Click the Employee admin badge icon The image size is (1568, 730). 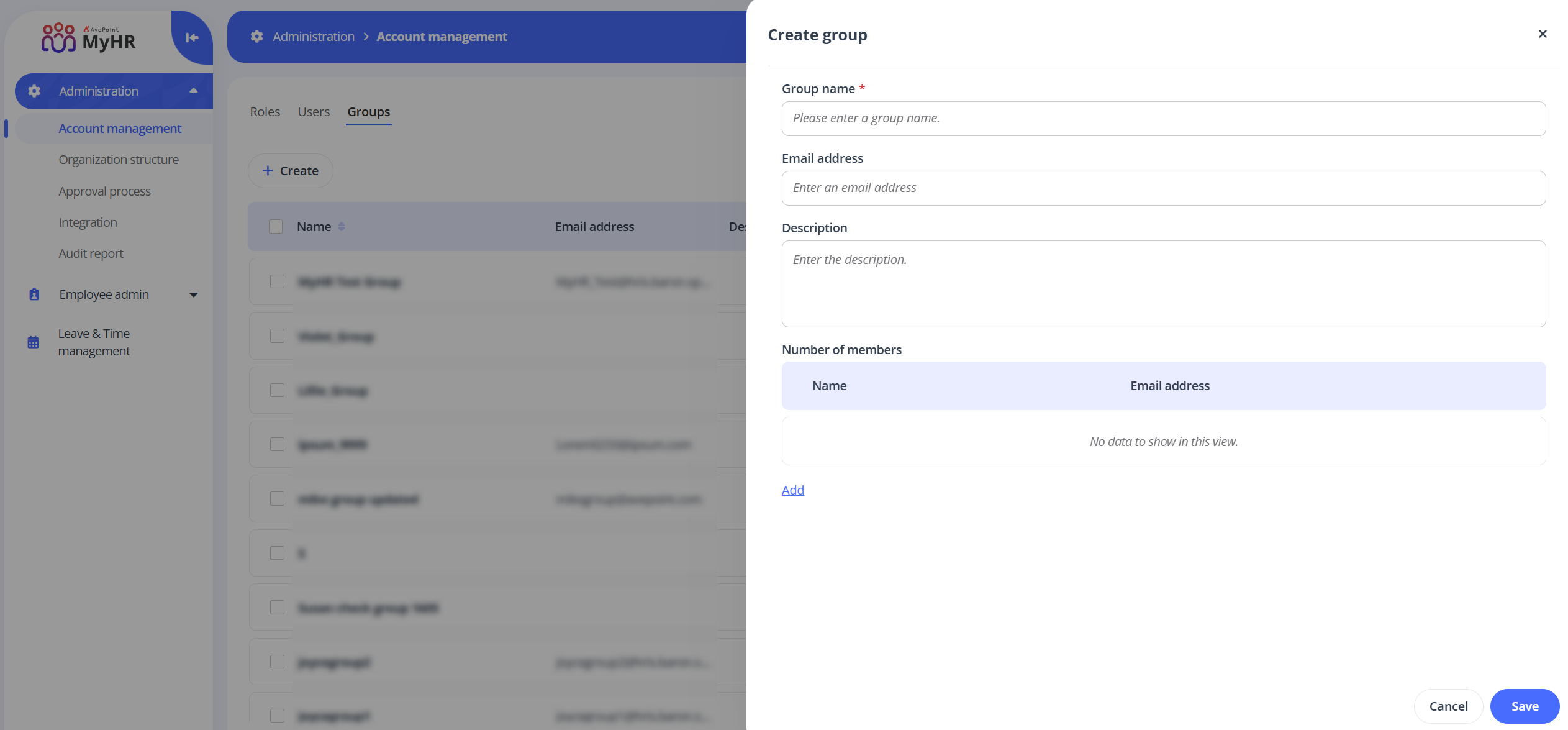34,294
